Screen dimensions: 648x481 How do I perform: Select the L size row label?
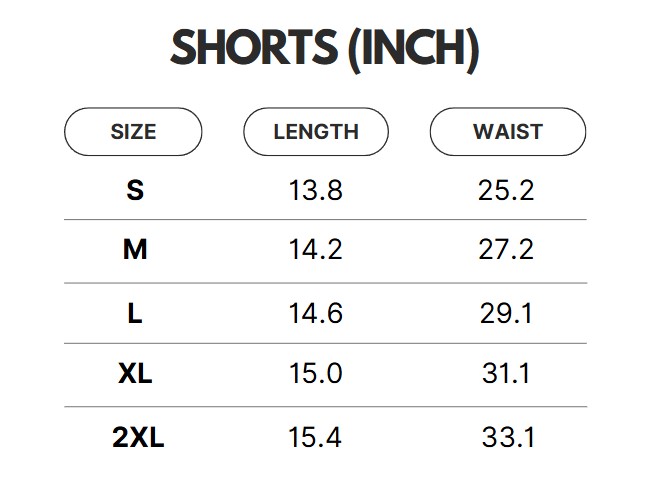pyautogui.click(x=135, y=313)
